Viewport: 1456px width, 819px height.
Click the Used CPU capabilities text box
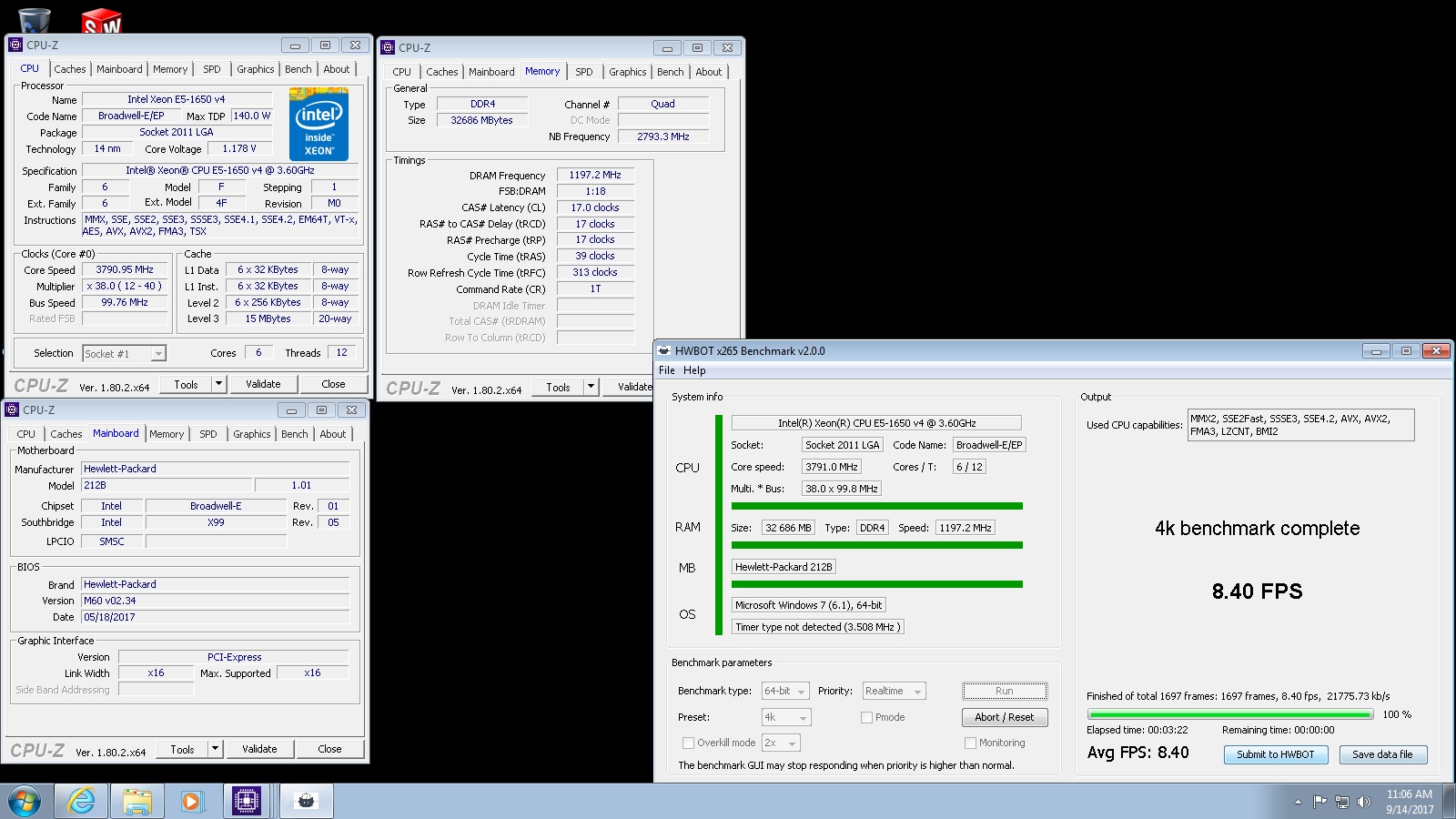pyautogui.click(x=1301, y=425)
